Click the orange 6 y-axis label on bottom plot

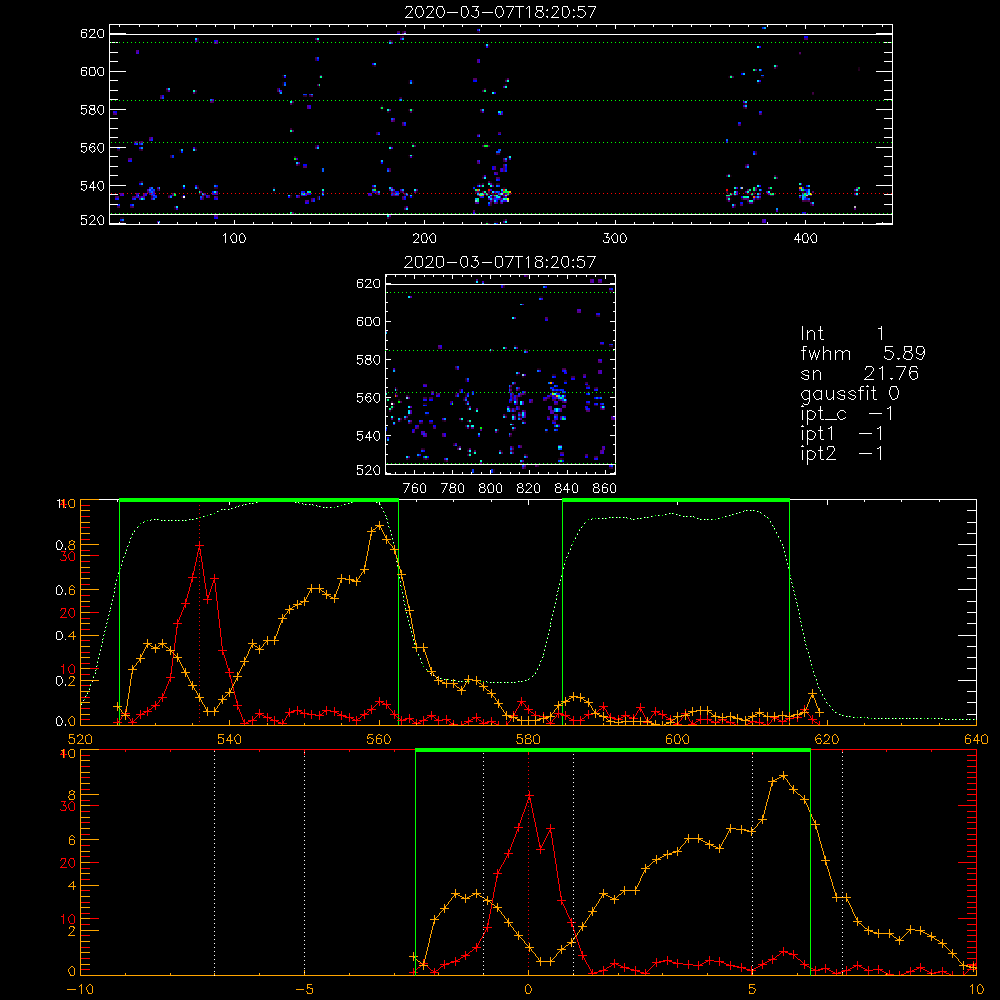71,841
